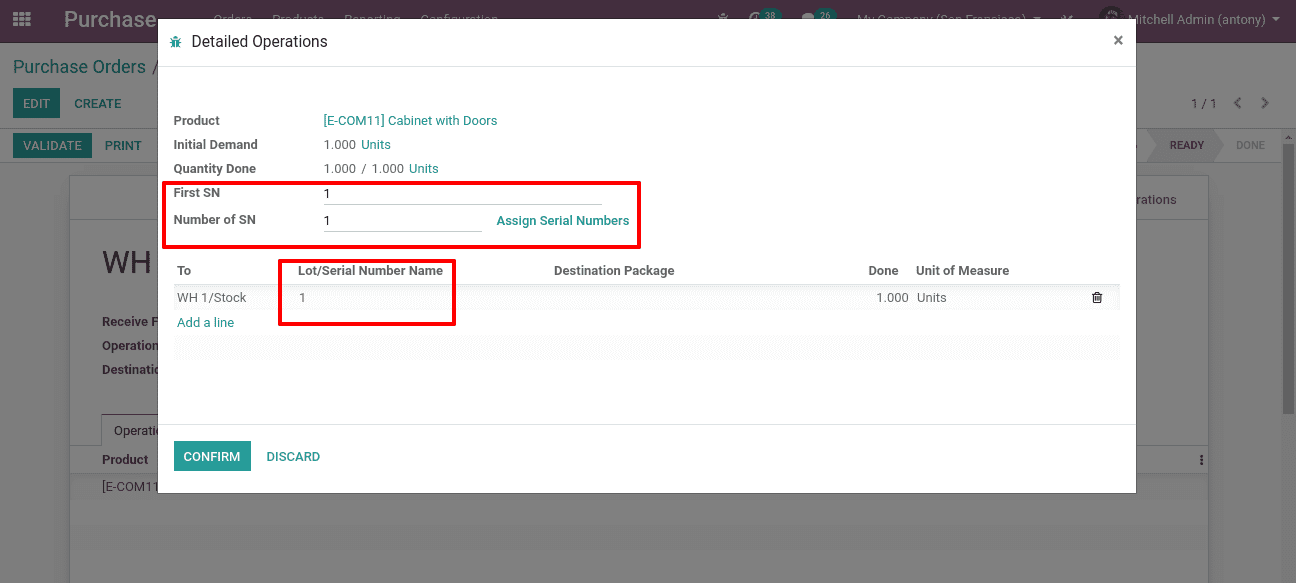
Task: Go to next record with pager arrow
Action: click(1265, 104)
